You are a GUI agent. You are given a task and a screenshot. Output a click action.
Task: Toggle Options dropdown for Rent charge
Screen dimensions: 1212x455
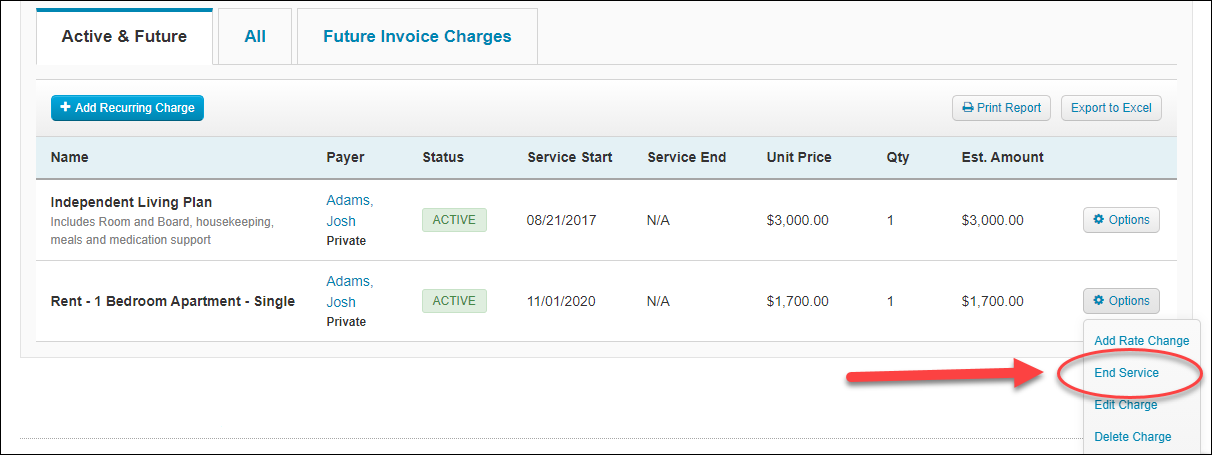[x=1121, y=301]
